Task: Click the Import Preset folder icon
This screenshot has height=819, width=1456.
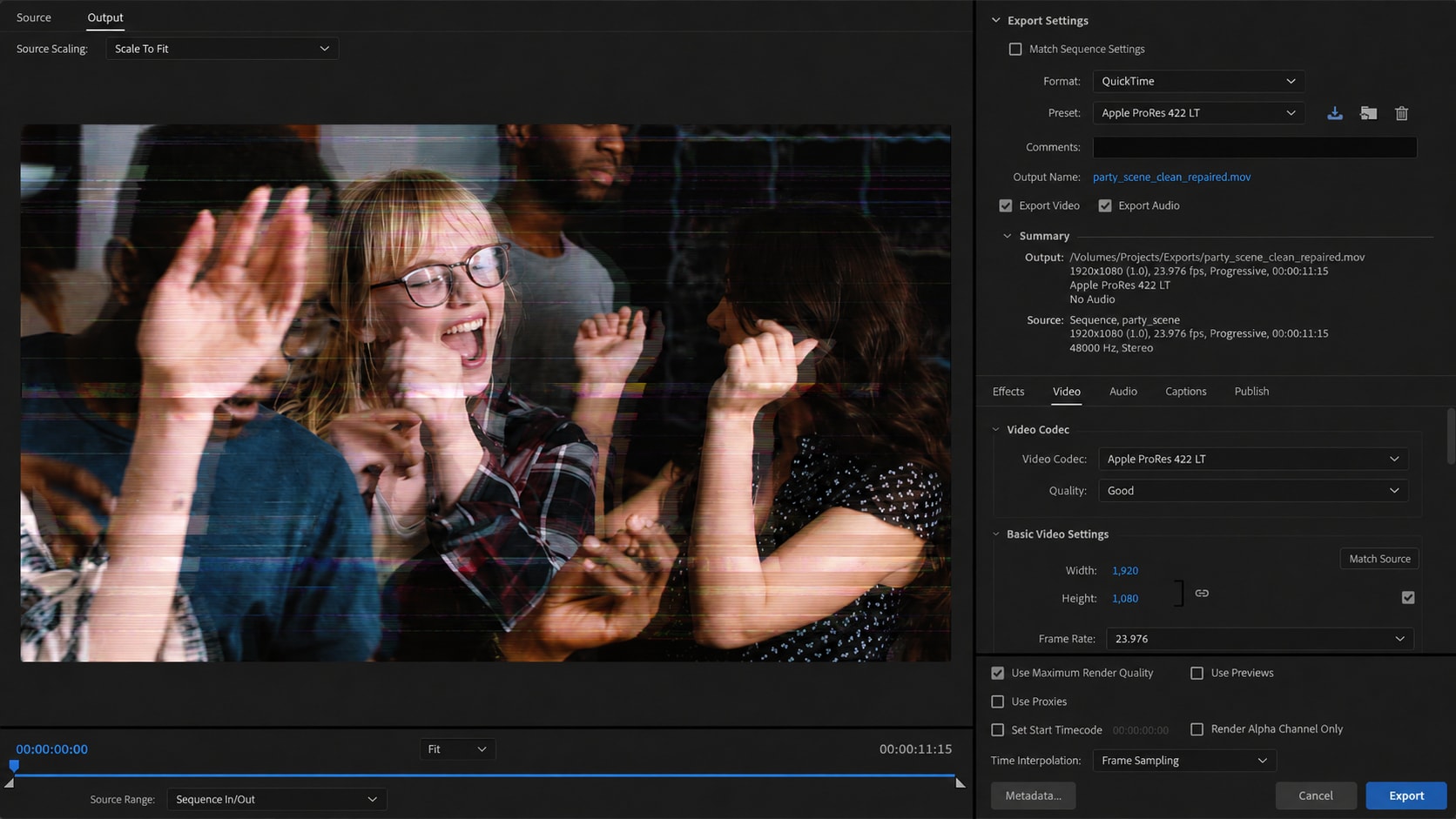Action: (x=1368, y=113)
